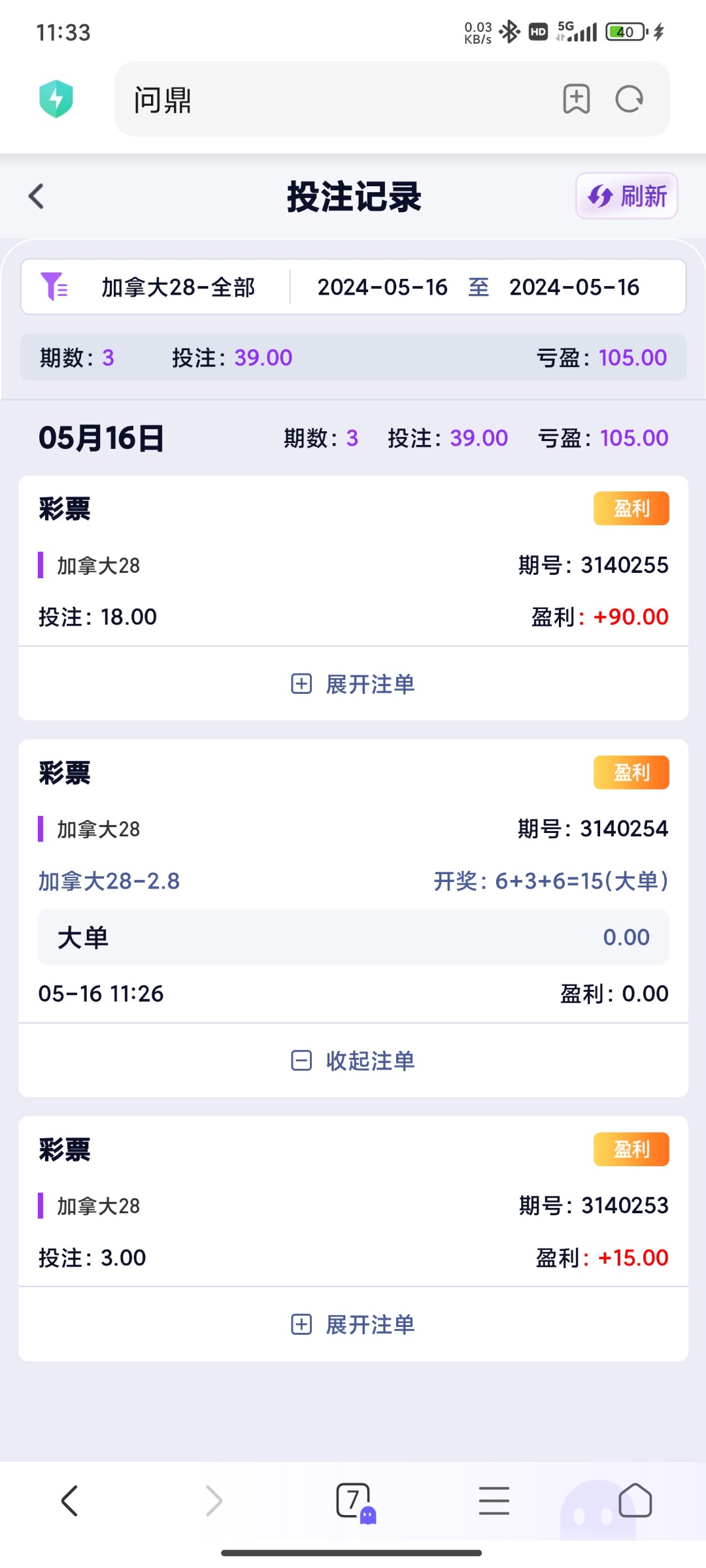Screen dimensions: 706x1568
Task: Open the browser hamburger menu
Action: pos(494,1501)
